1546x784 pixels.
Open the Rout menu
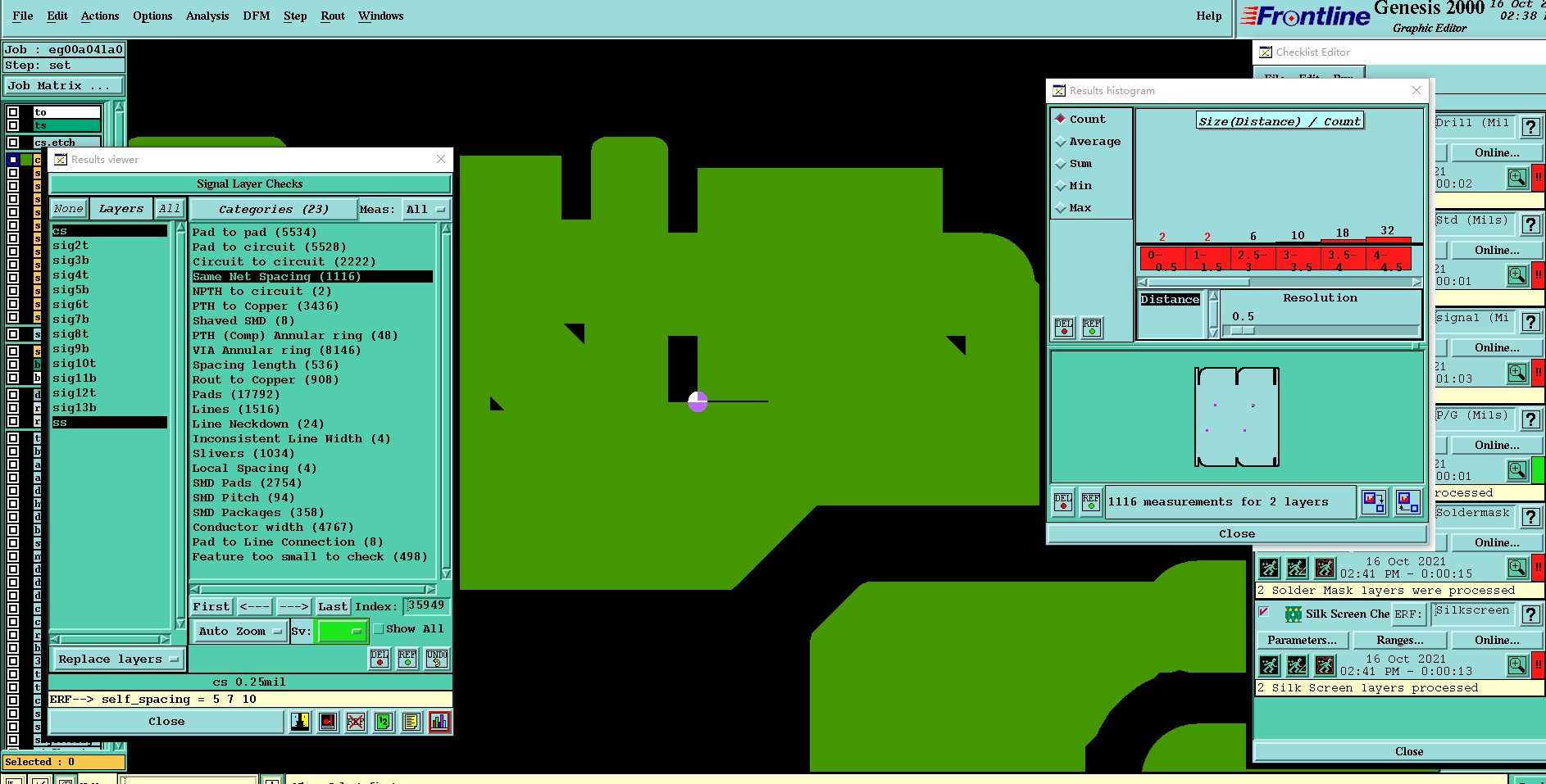pos(333,16)
